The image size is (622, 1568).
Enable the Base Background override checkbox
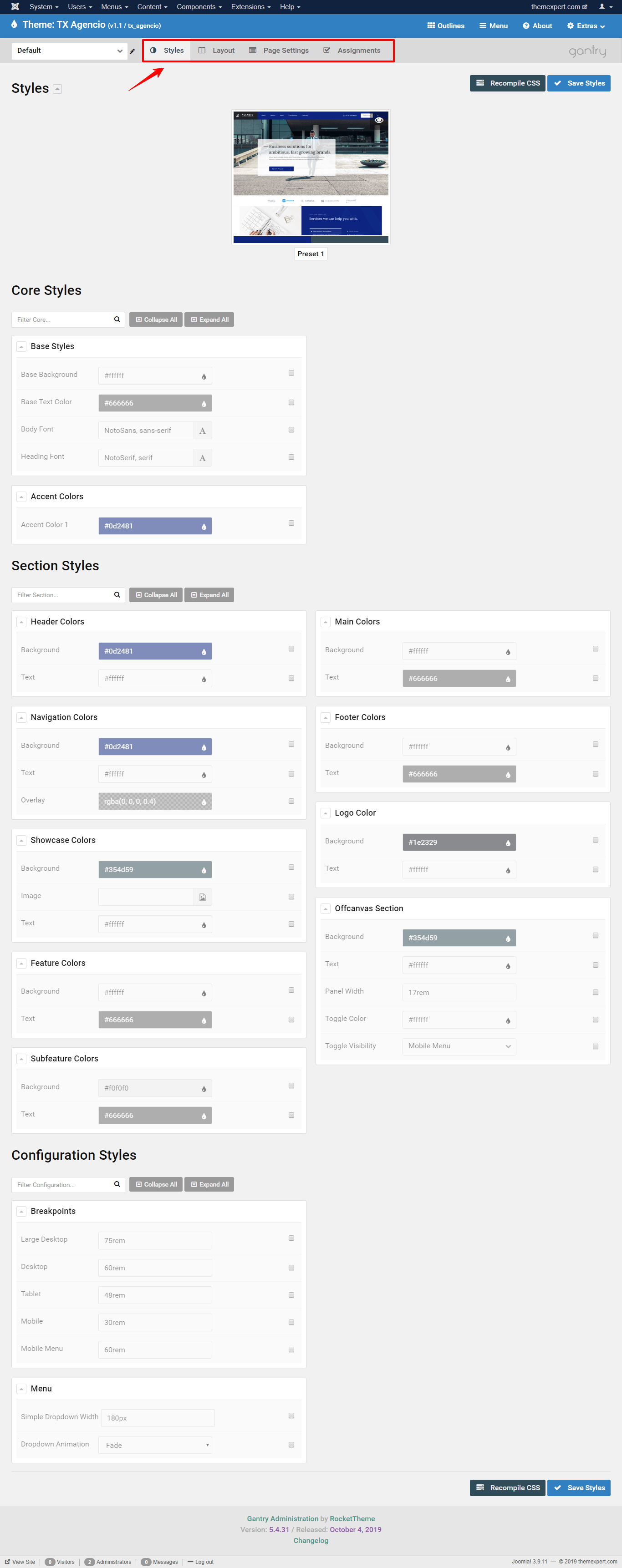coord(291,373)
